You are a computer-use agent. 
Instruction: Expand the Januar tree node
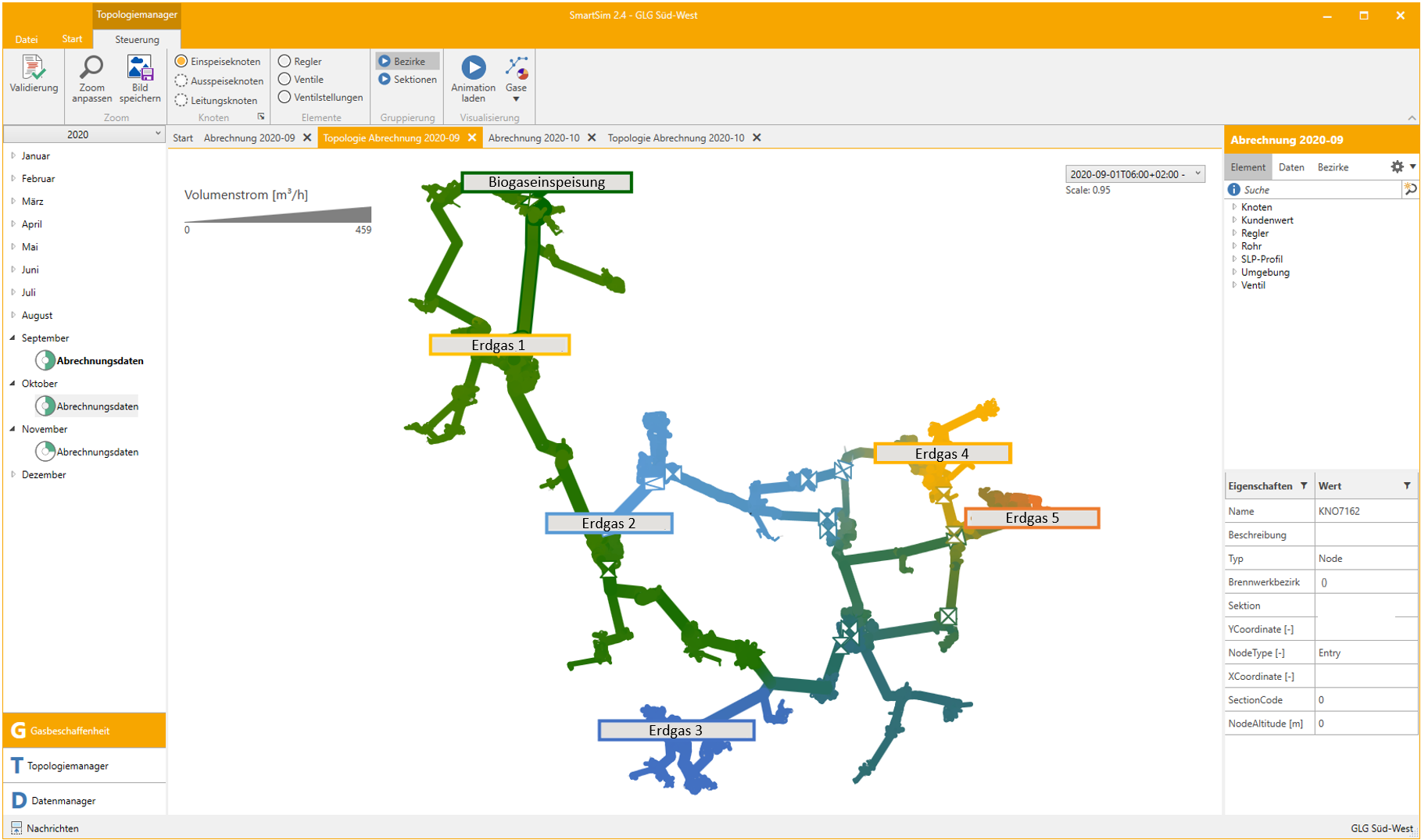(13, 156)
